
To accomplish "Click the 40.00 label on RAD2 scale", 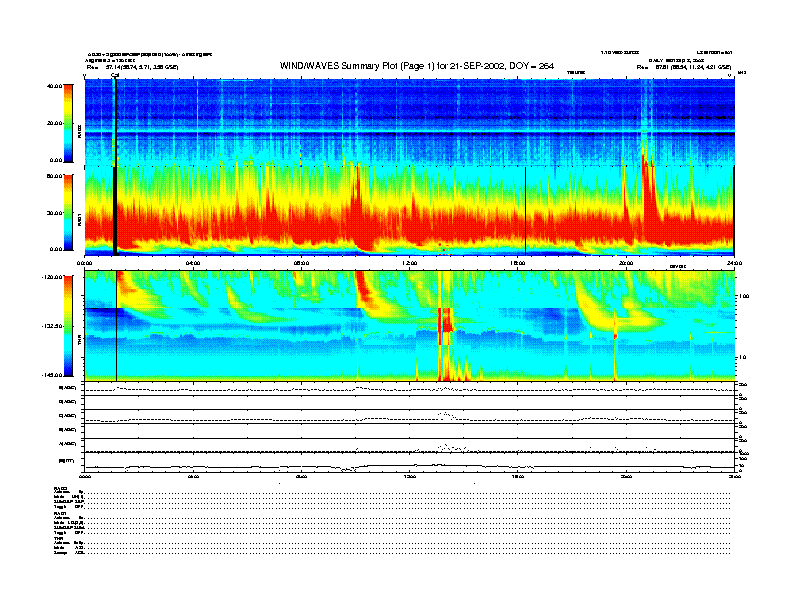I will pyautogui.click(x=54, y=86).
